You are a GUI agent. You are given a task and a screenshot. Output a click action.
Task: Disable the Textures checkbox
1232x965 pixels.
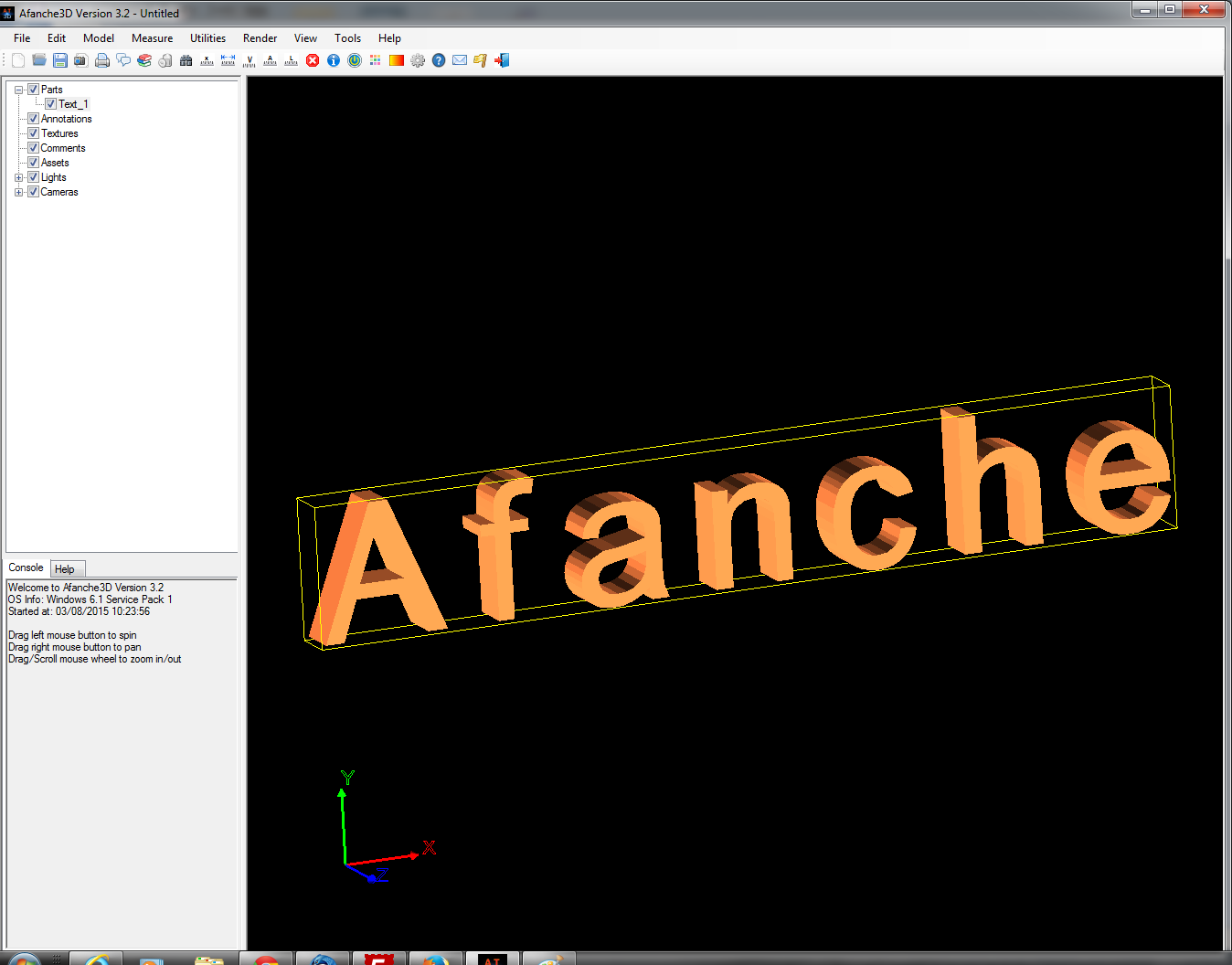[34, 133]
